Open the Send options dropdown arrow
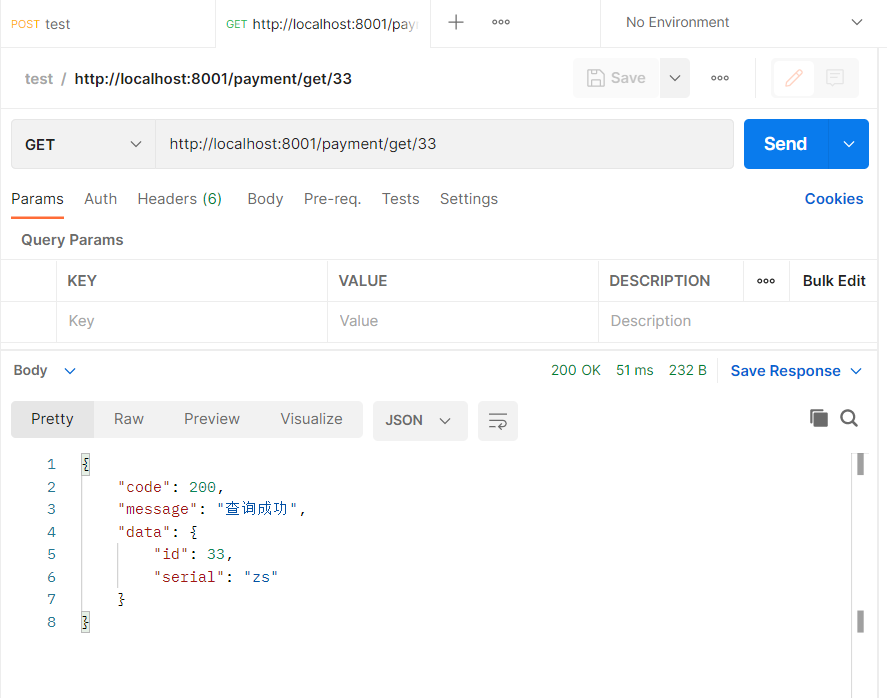The height and width of the screenshot is (698, 887). [x=849, y=144]
